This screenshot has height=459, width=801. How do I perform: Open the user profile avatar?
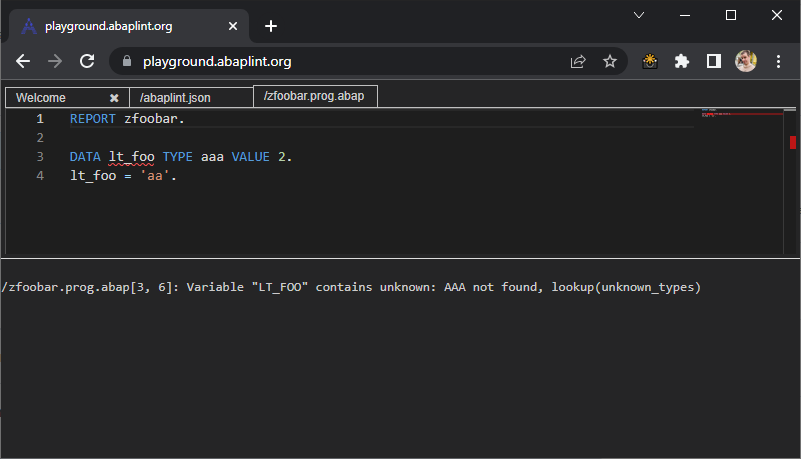coord(746,61)
